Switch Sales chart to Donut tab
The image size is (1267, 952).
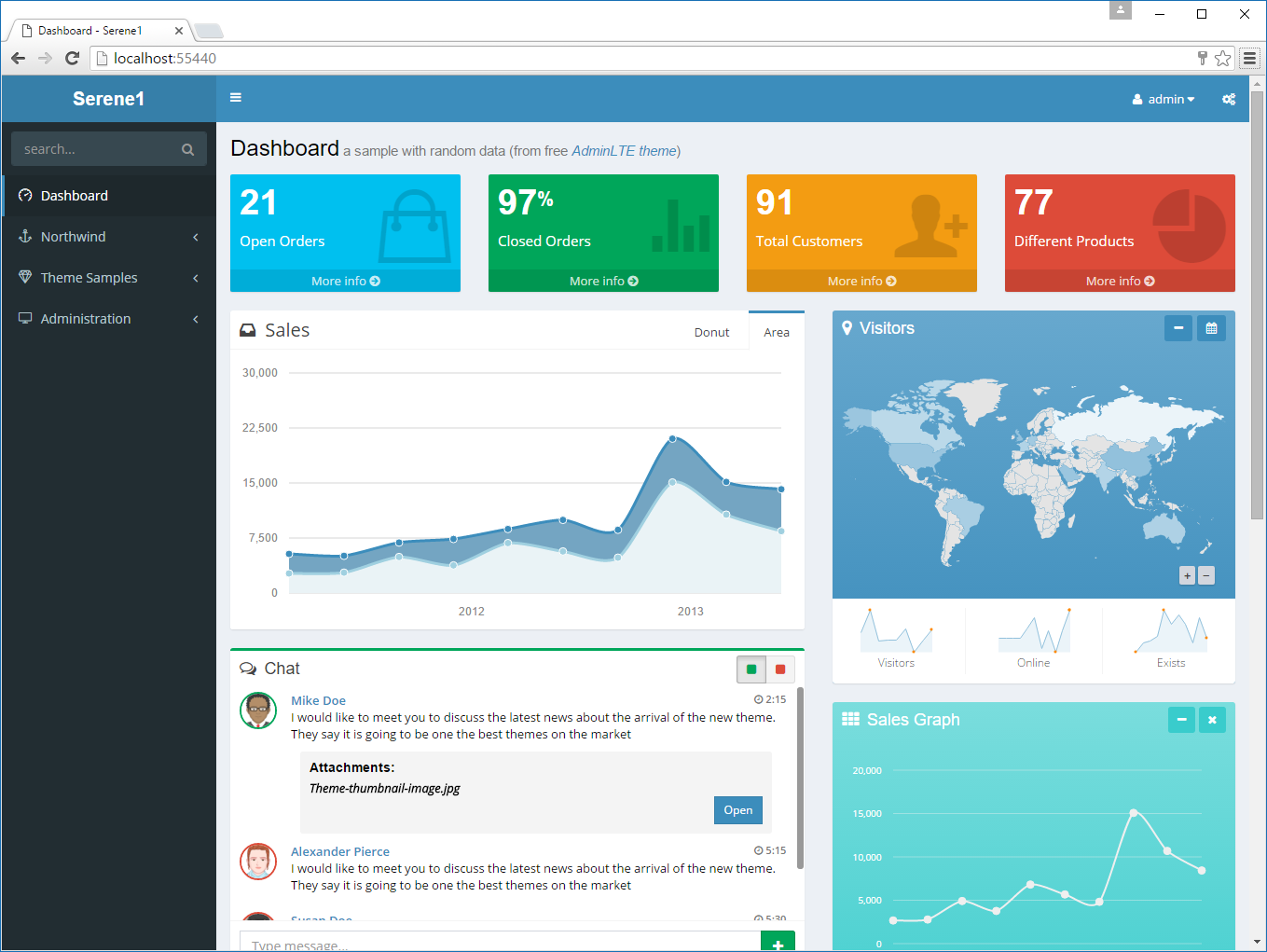pyautogui.click(x=711, y=332)
